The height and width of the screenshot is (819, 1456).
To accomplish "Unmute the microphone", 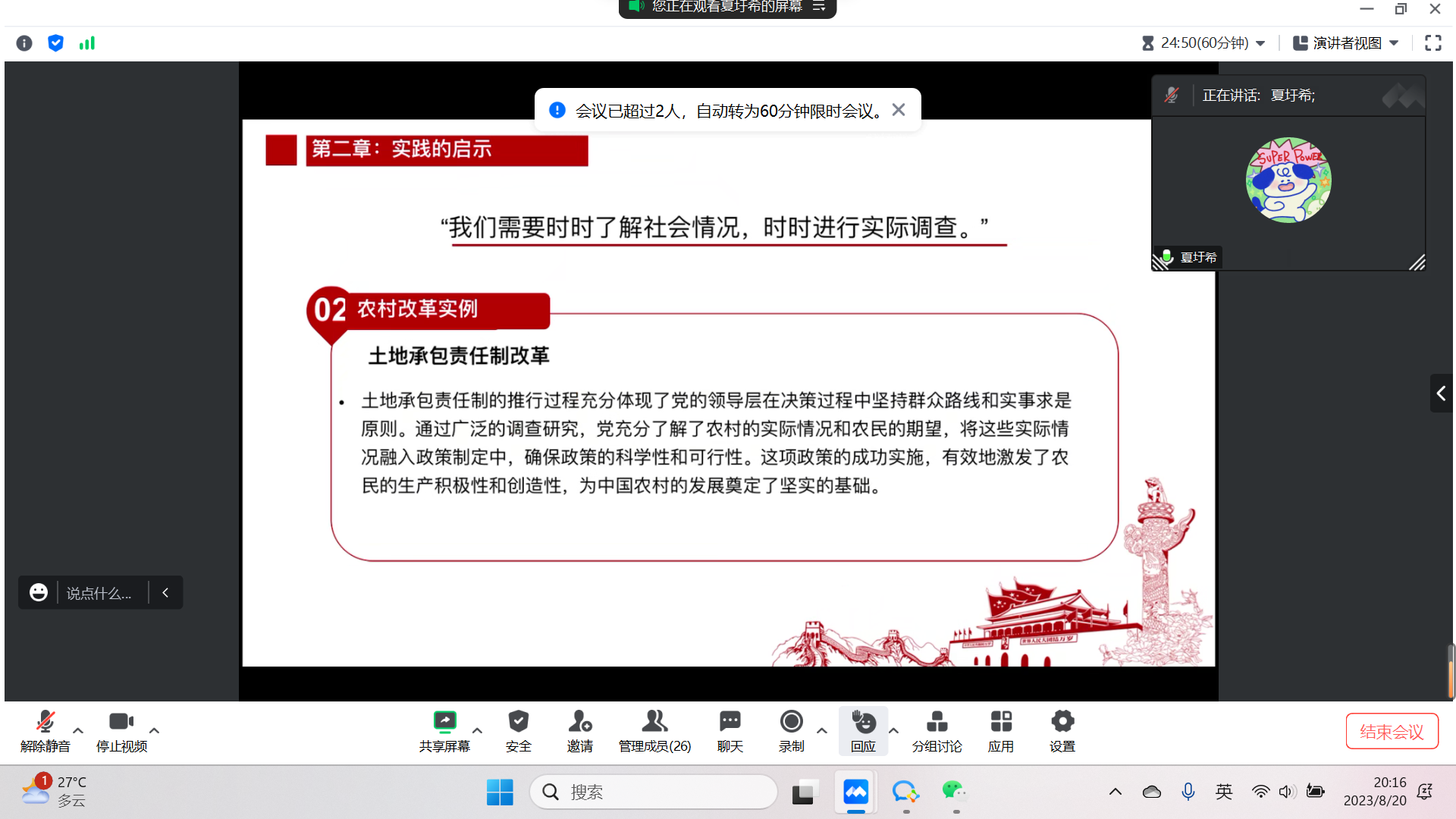I will pyautogui.click(x=45, y=730).
